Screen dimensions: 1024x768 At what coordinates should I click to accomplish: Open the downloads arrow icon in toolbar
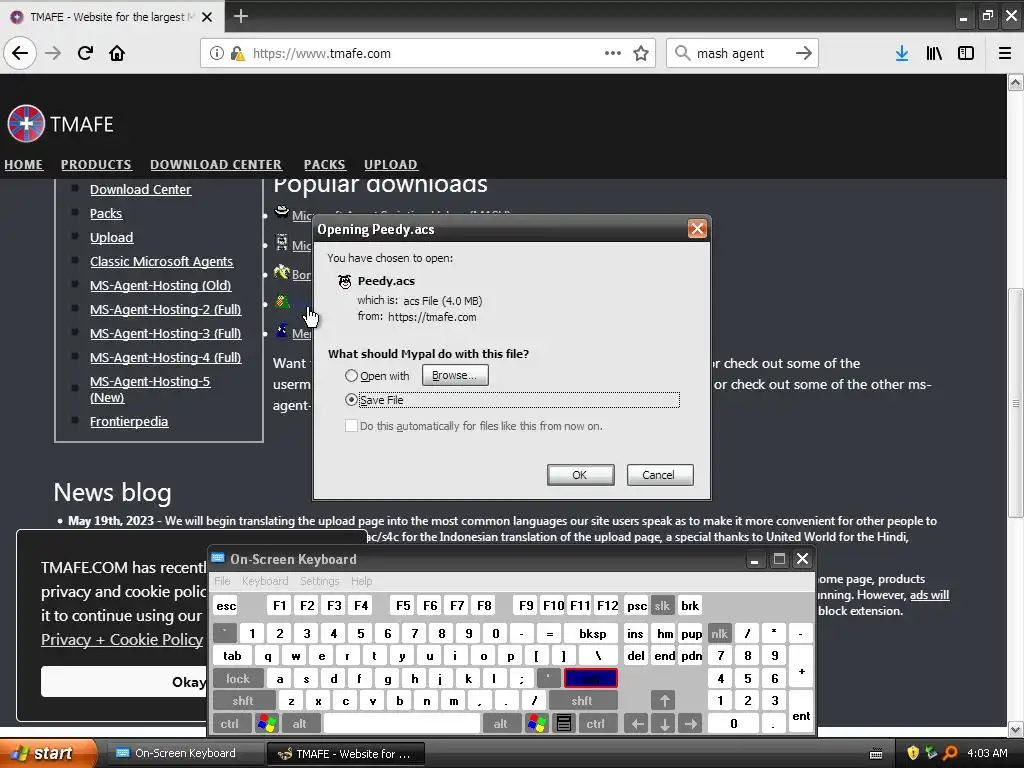click(902, 53)
